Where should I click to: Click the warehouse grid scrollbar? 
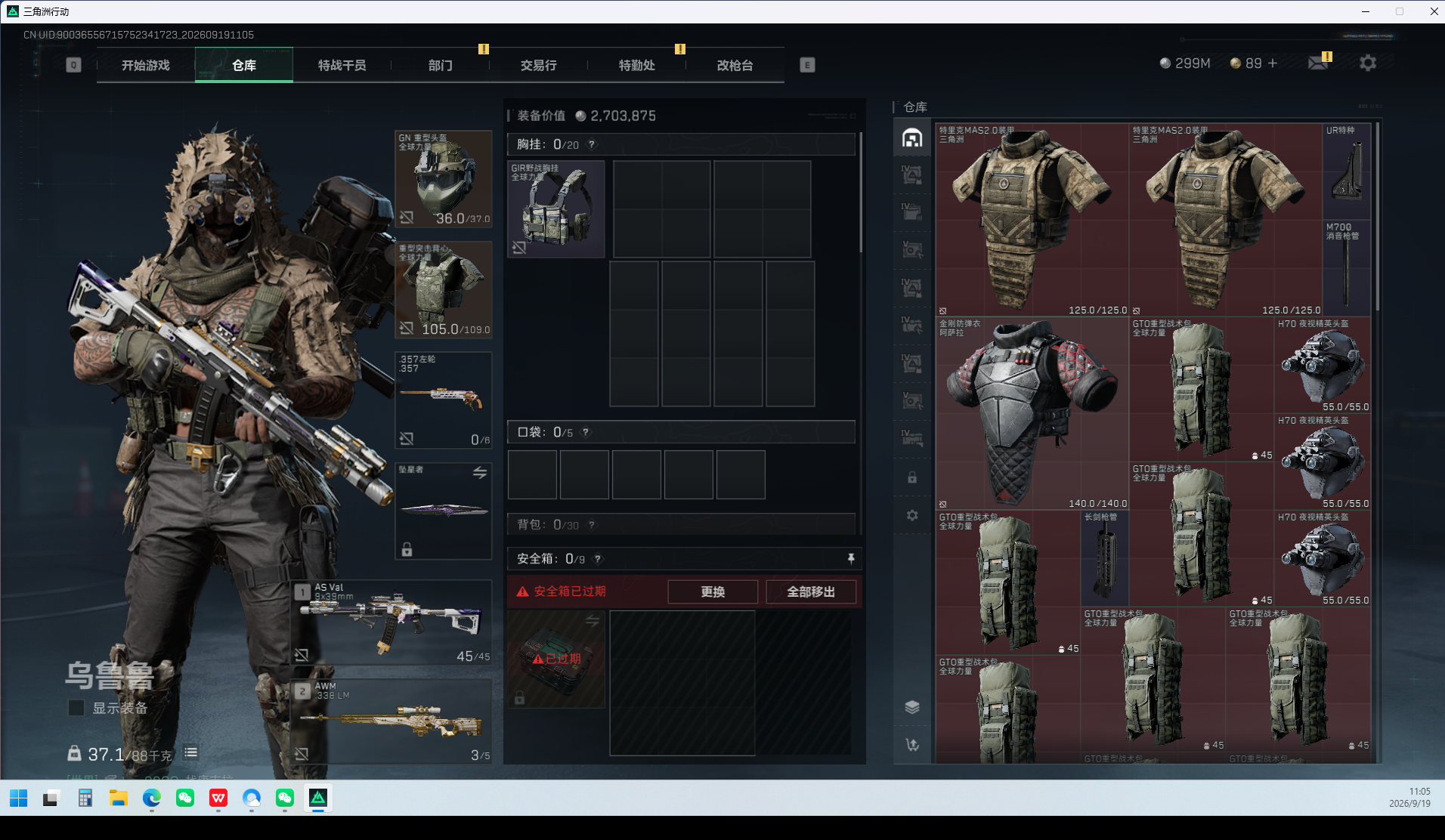pos(1377,217)
